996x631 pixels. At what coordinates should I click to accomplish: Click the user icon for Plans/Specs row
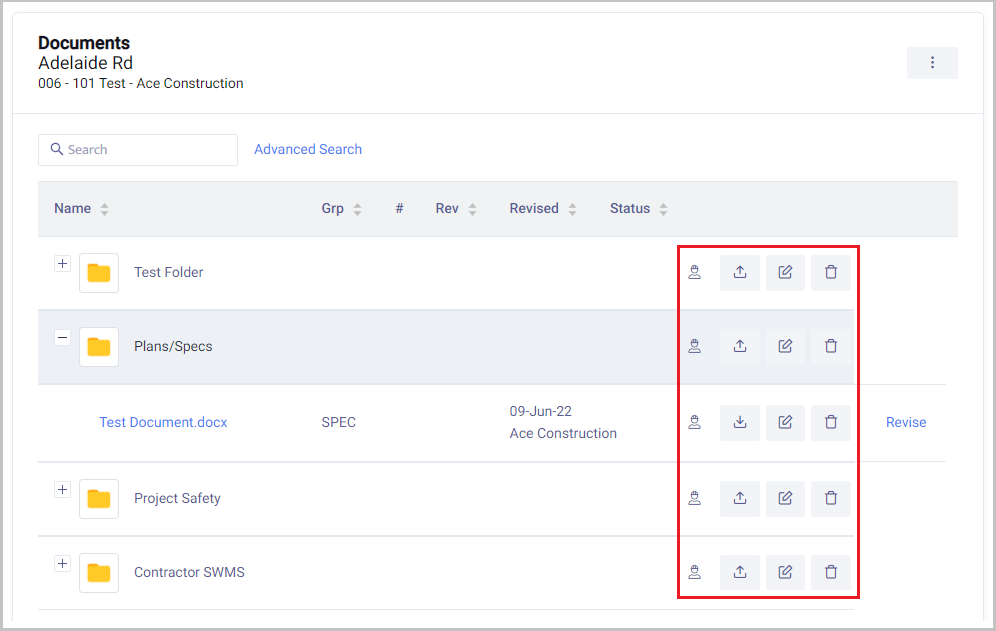[x=694, y=346]
